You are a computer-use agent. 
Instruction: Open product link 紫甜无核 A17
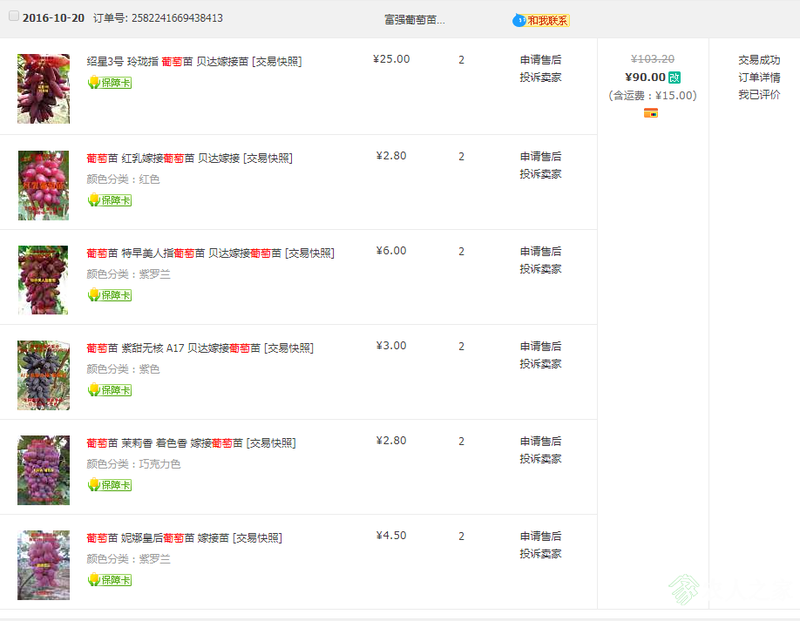coord(200,348)
